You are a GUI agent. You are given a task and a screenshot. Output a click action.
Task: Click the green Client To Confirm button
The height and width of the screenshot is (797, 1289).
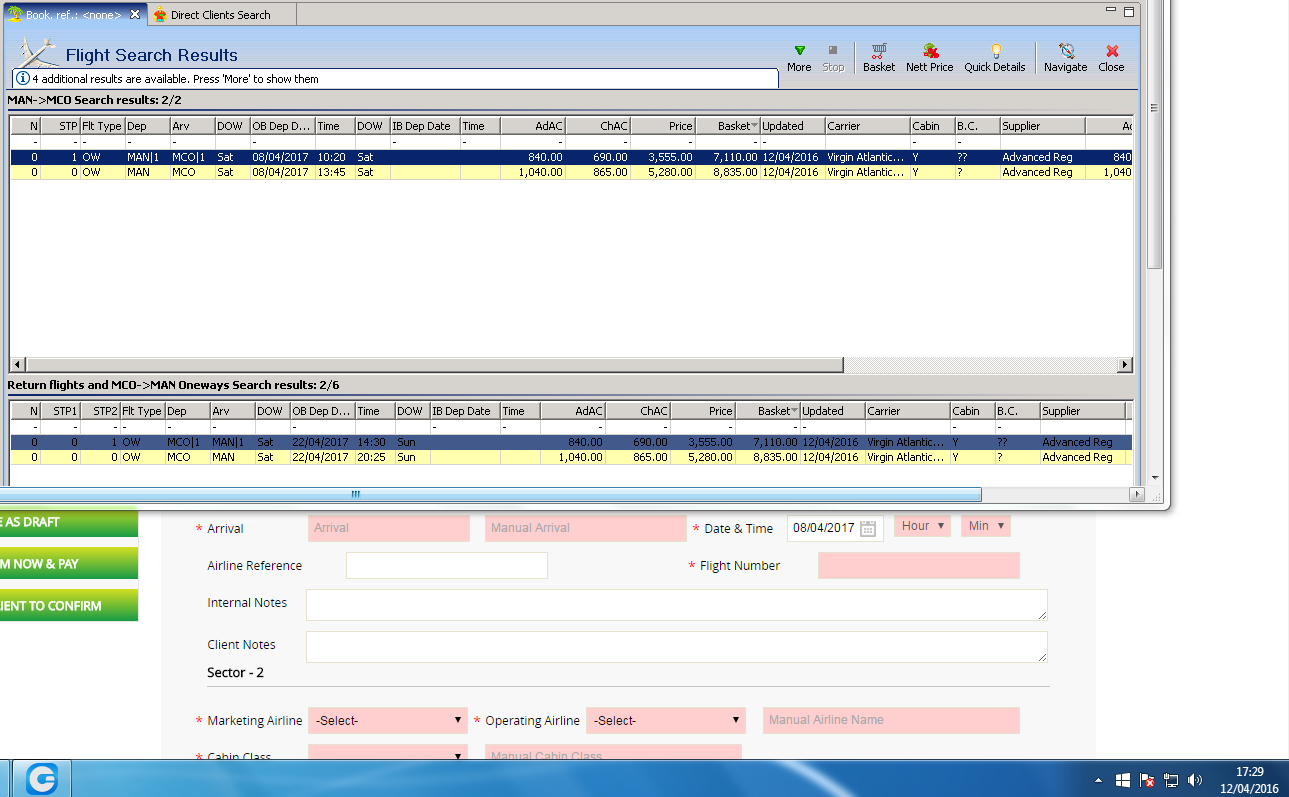click(68, 606)
